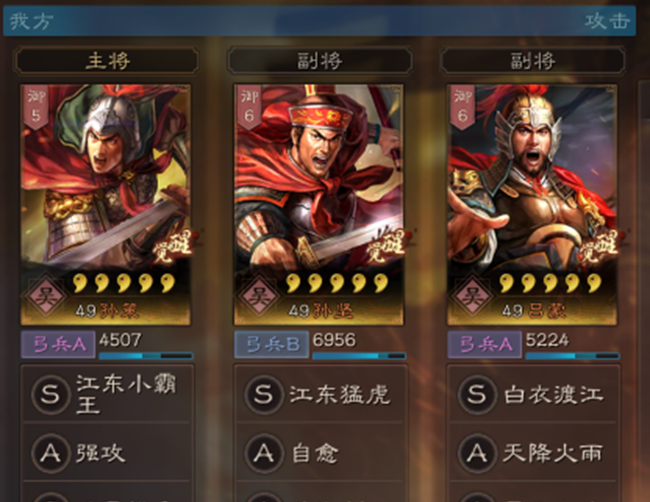Click the 御 5 cost badge on 孙策
650x502 pixels.
click(36, 107)
